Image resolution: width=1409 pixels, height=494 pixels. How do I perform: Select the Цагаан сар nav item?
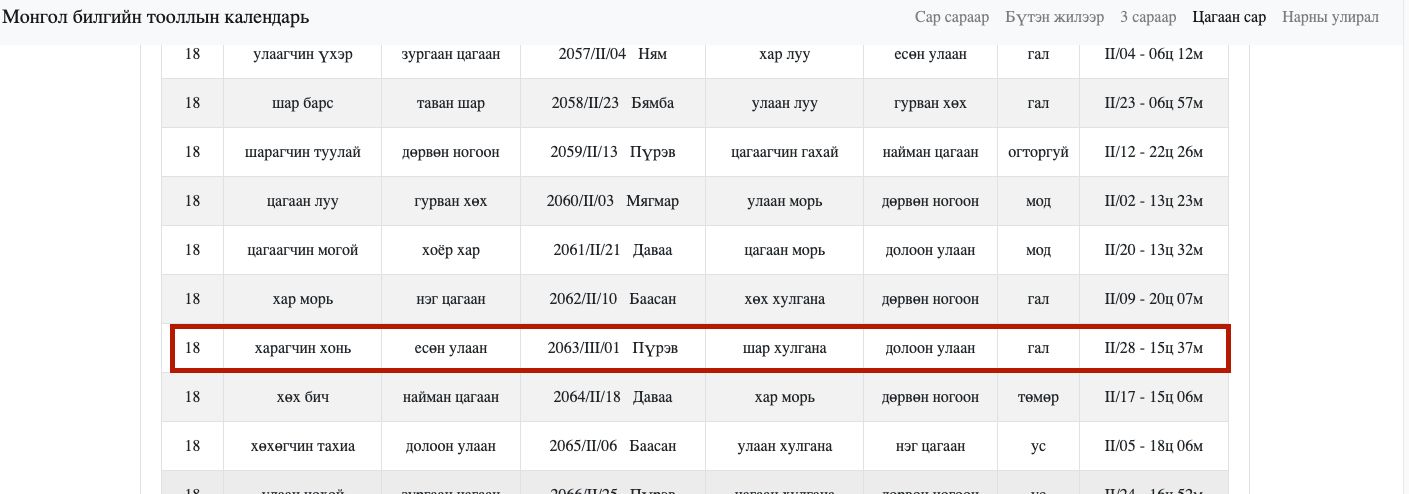point(1229,17)
